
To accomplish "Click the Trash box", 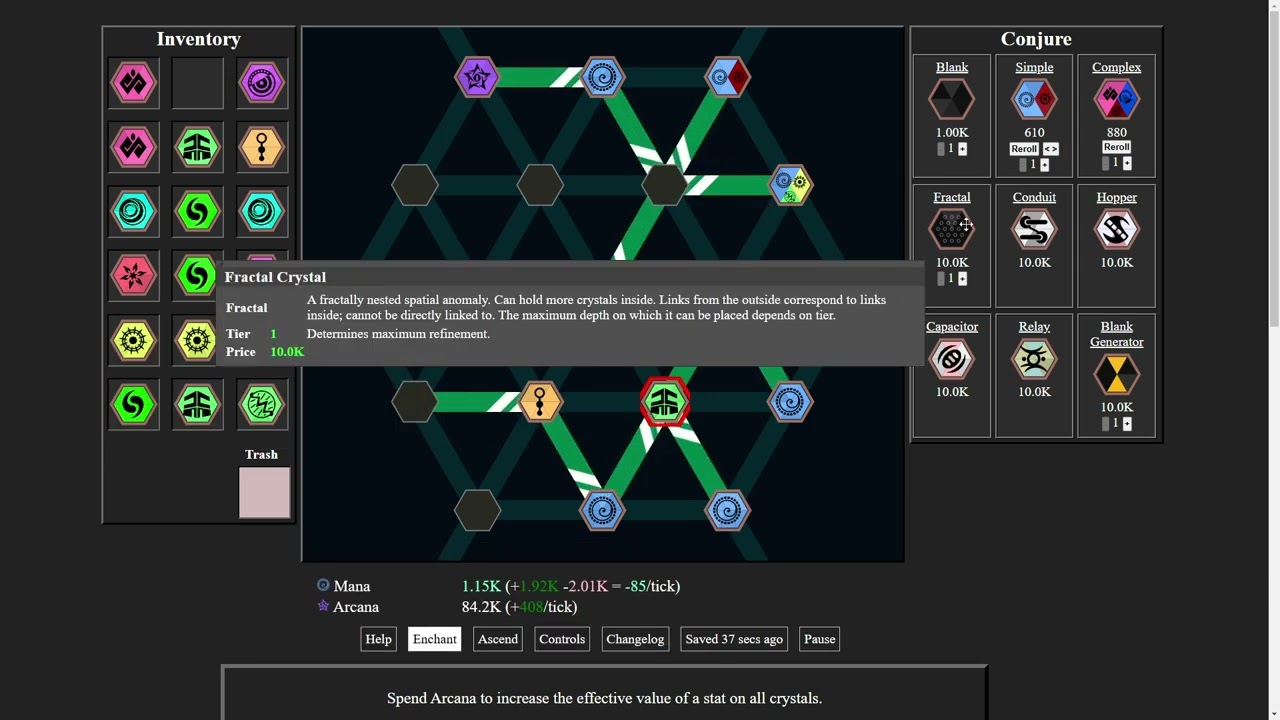I will tap(265, 493).
